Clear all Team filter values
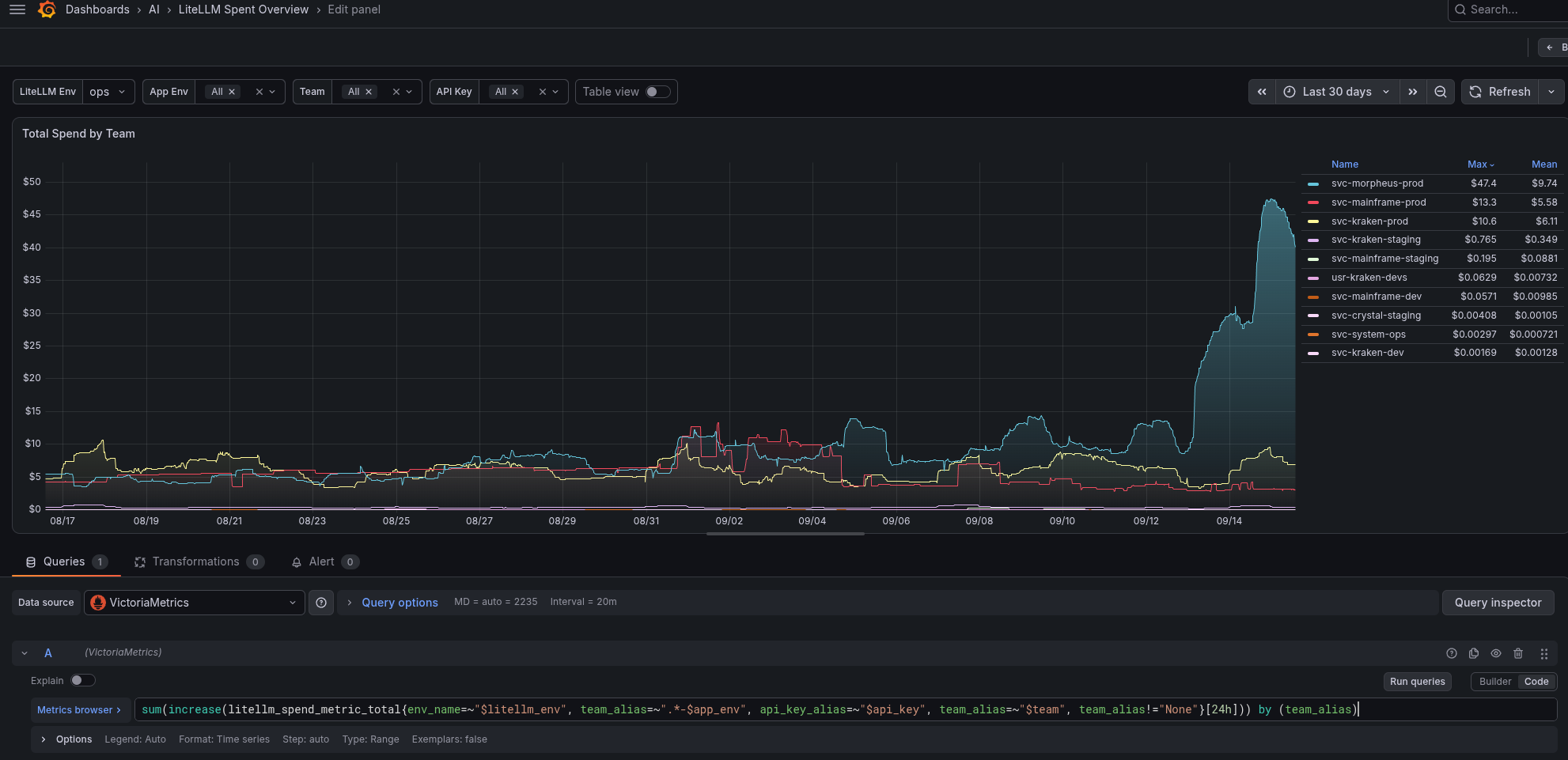Image resolution: width=1568 pixels, height=760 pixels. pyautogui.click(x=396, y=92)
